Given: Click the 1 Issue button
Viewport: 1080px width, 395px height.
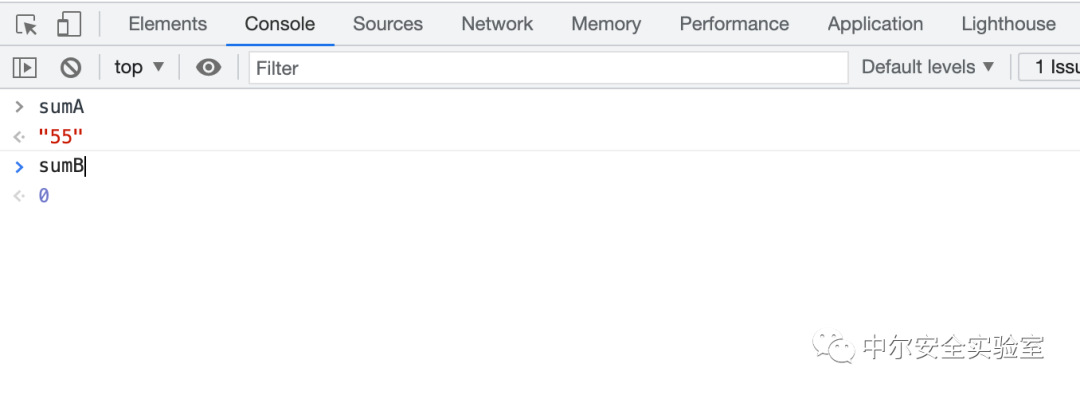Looking at the screenshot, I should click(x=1049, y=67).
